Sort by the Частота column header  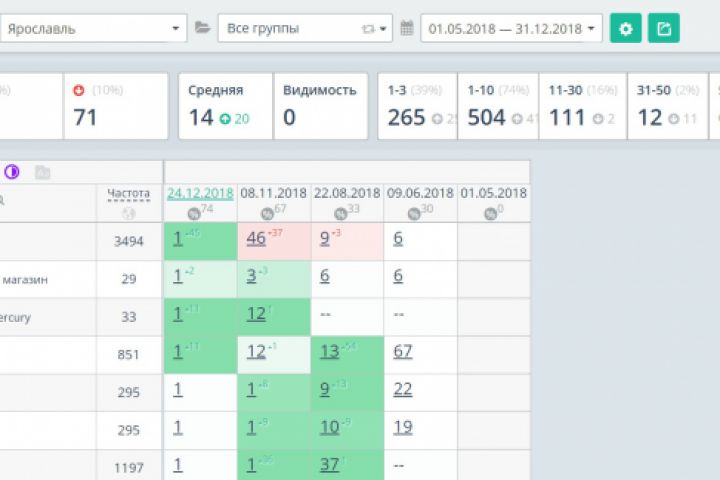pyautogui.click(x=129, y=193)
